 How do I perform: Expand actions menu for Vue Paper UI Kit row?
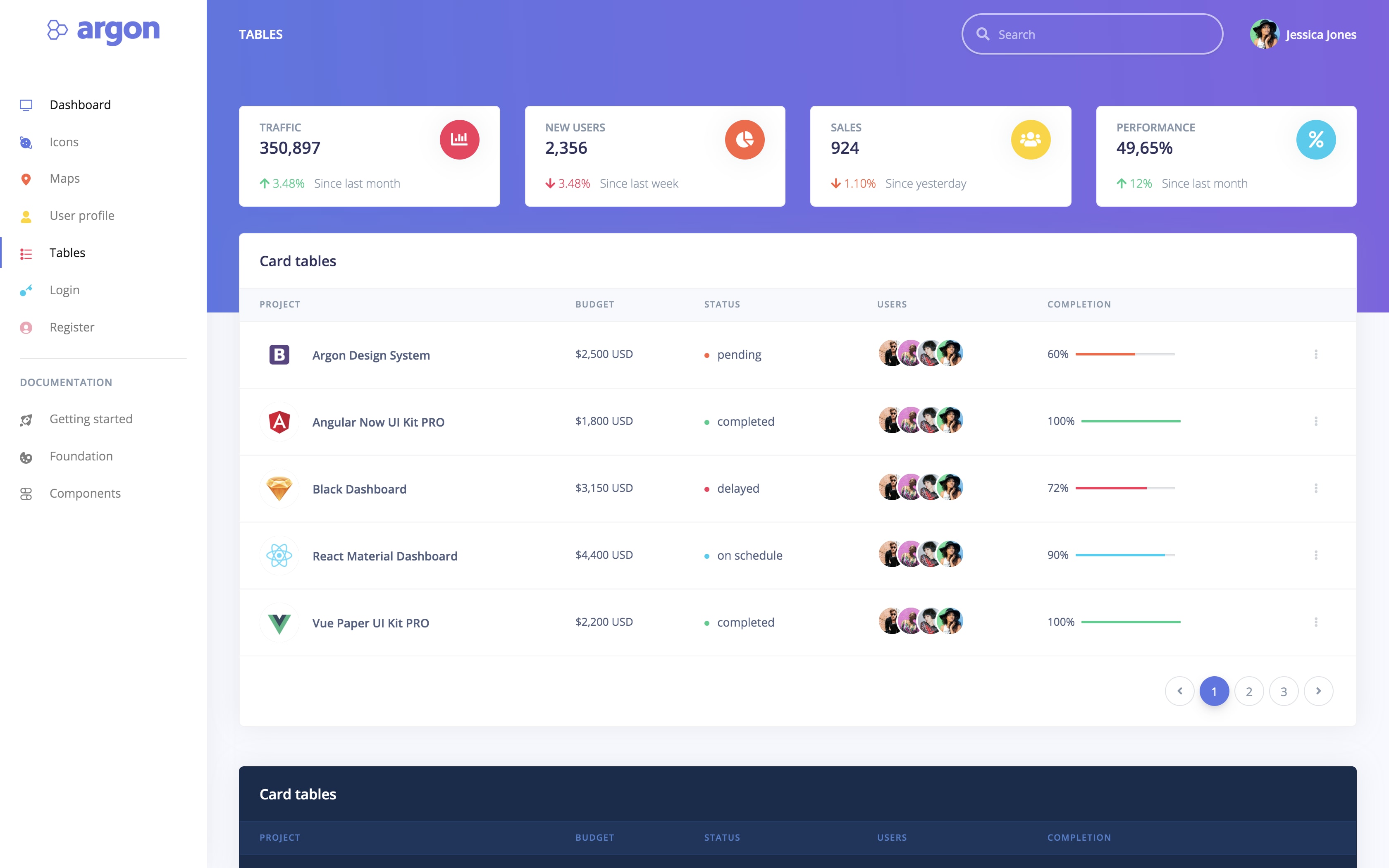(x=1315, y=622)
